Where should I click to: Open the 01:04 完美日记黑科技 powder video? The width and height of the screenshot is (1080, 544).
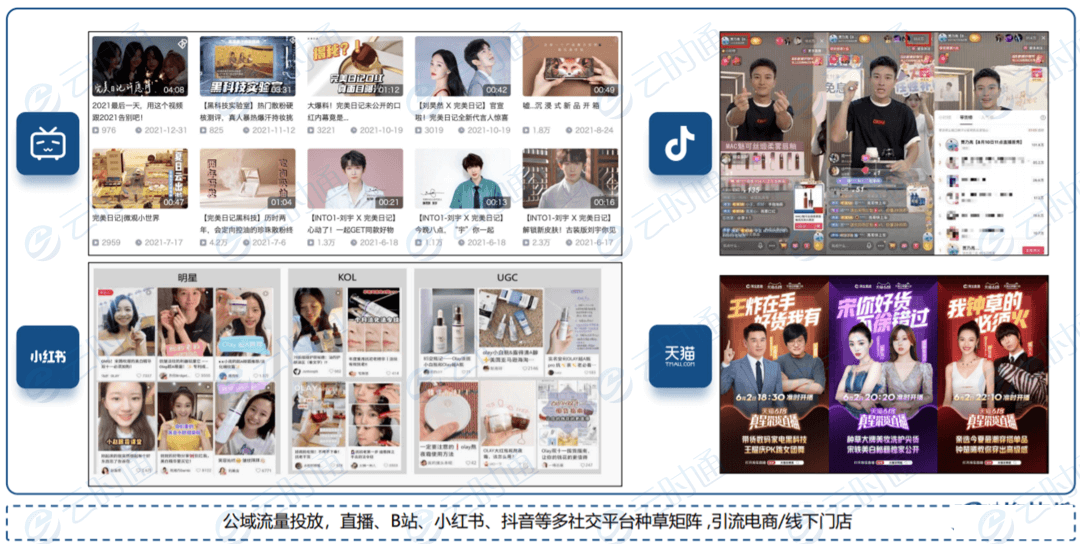pyautogui.click(x=246, y=179)
